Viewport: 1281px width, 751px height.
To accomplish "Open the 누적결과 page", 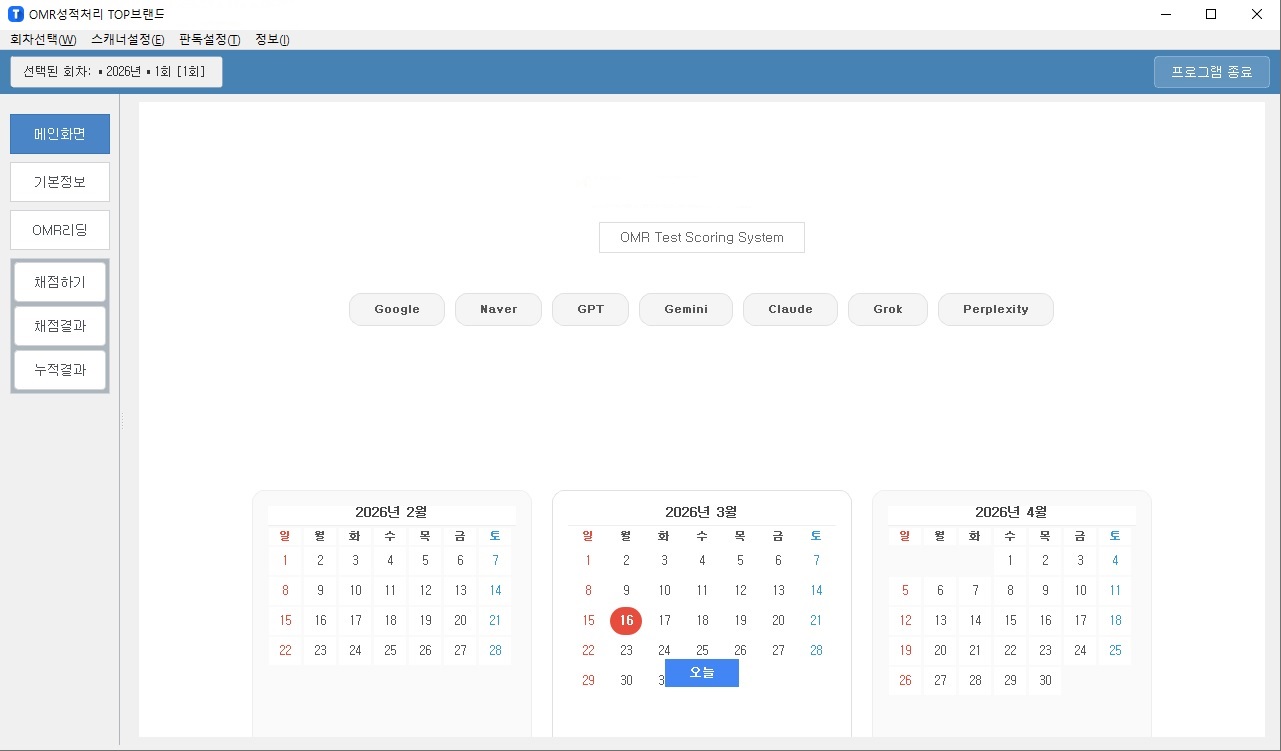I will (x=60, y=370).
